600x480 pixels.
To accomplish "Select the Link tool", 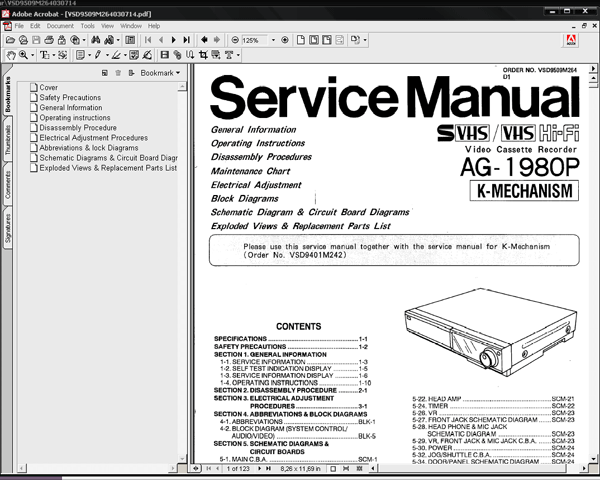I will pyautogui.click(x=178, y=56).
